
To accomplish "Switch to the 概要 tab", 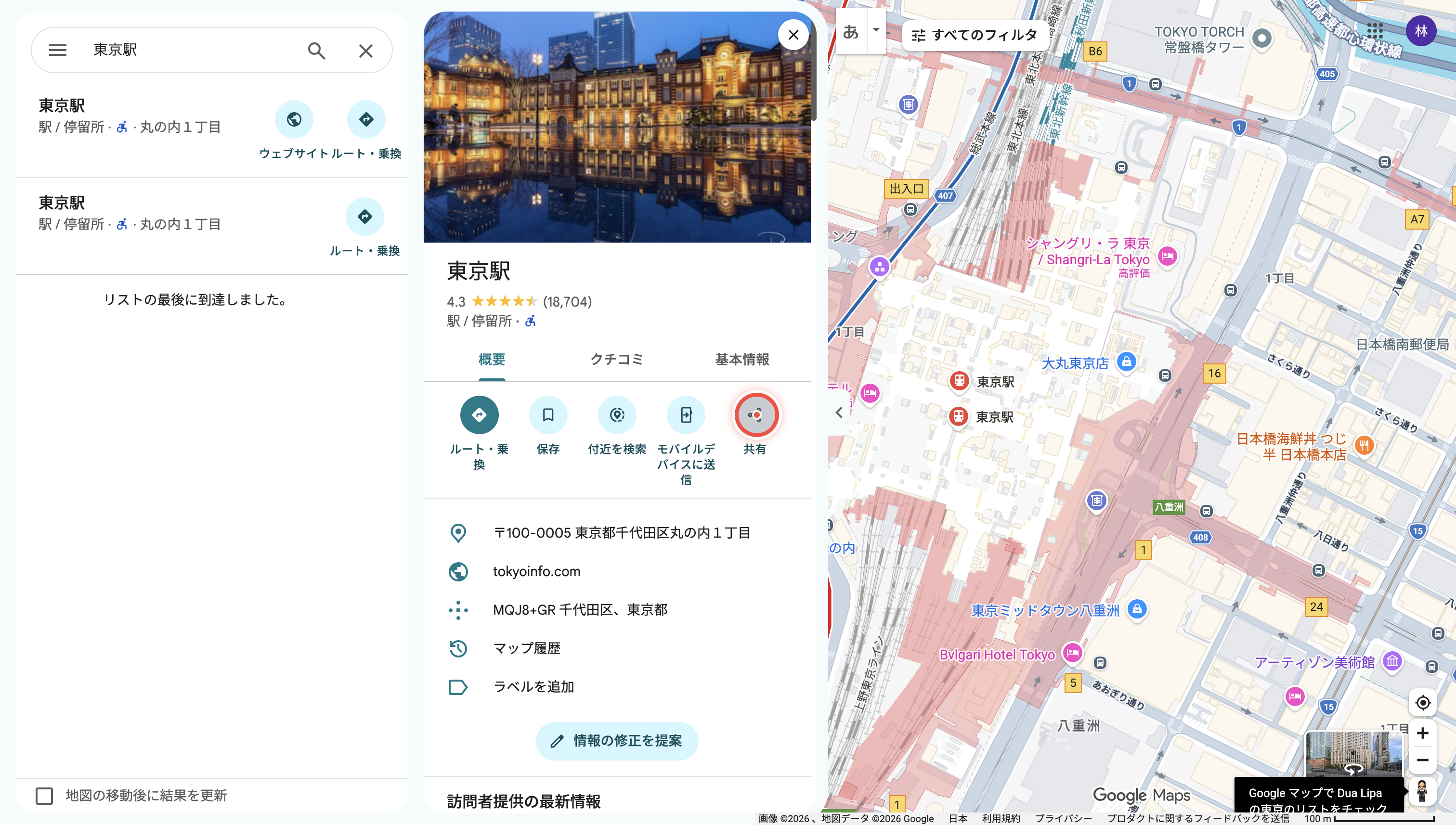I will (492, 360).
